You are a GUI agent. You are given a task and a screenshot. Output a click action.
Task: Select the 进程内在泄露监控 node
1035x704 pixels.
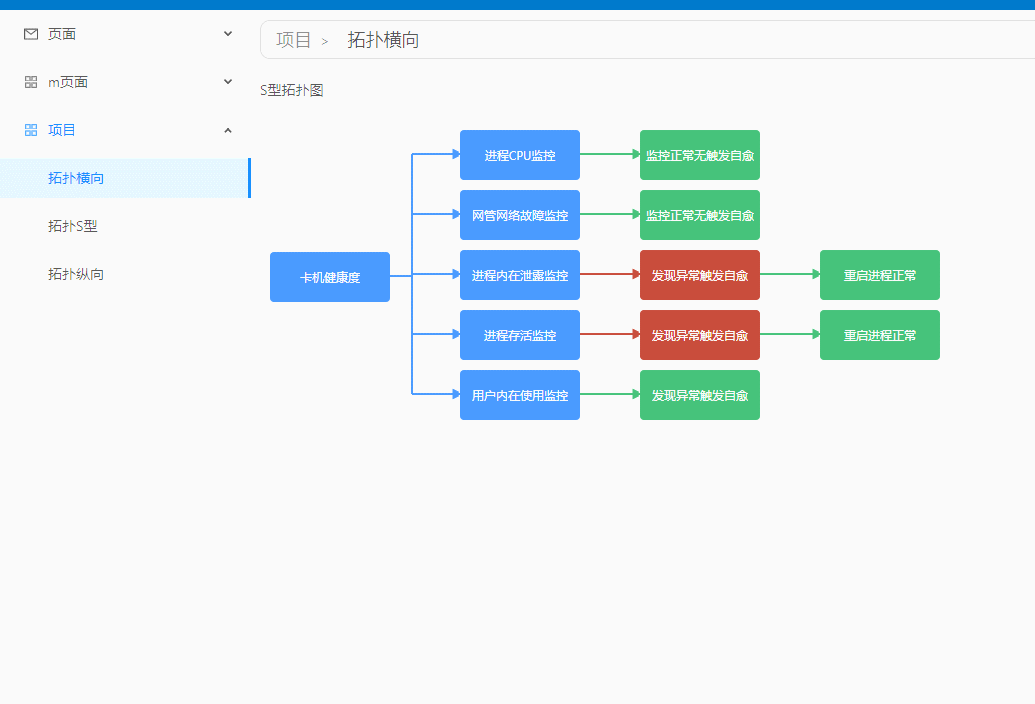pyautogui.click(x=519, y=275)
